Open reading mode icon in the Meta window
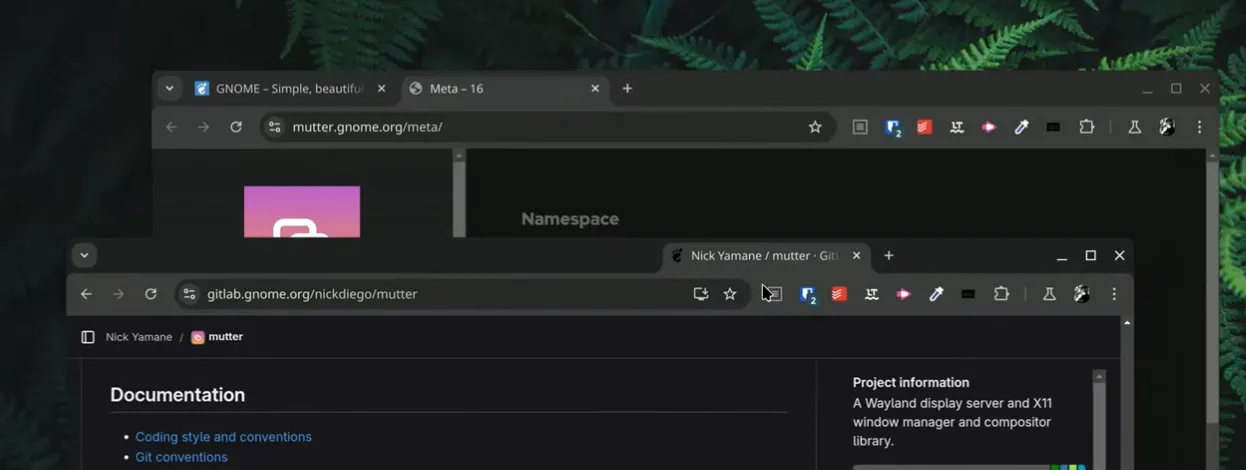Image resolution: width=1246 pixels, height=470 pixels. (x=860, y=127)
